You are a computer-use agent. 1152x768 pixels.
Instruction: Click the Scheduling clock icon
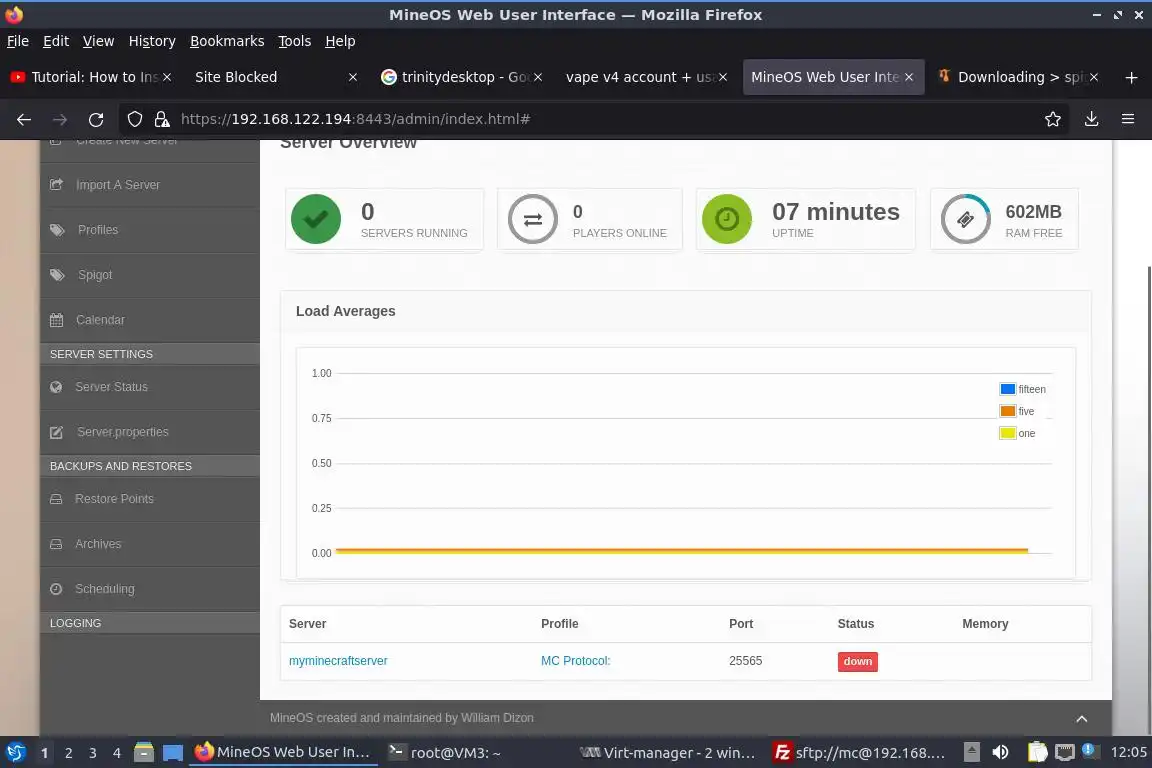56,589
